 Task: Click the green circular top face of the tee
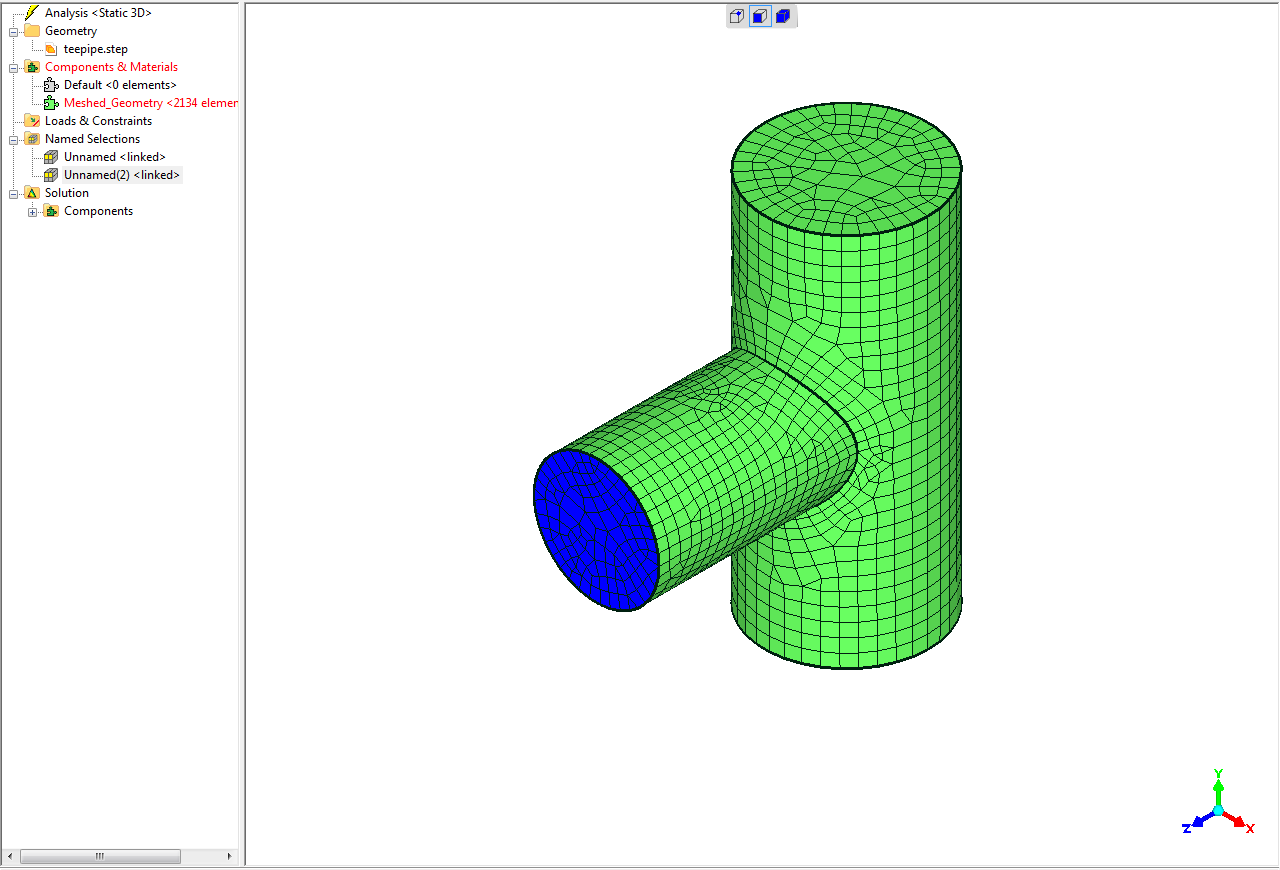pos(847,167)
